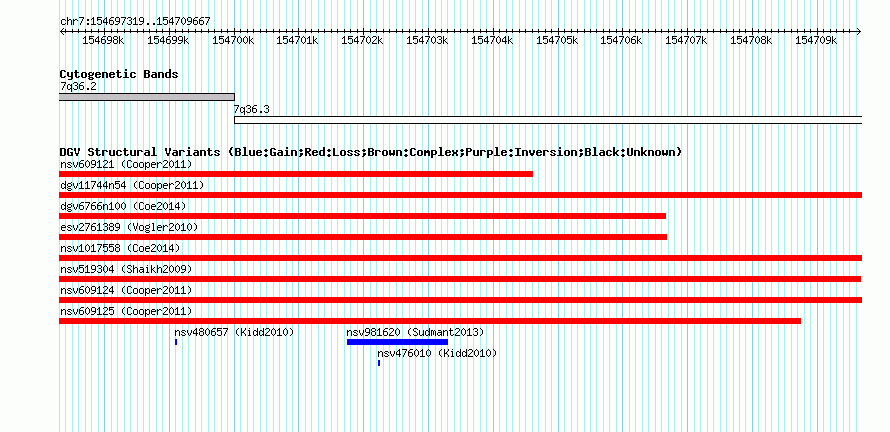The image size is (890, 432).
Task: Select the red loss bar for nsv609121
Action: [x=296, y=174]
